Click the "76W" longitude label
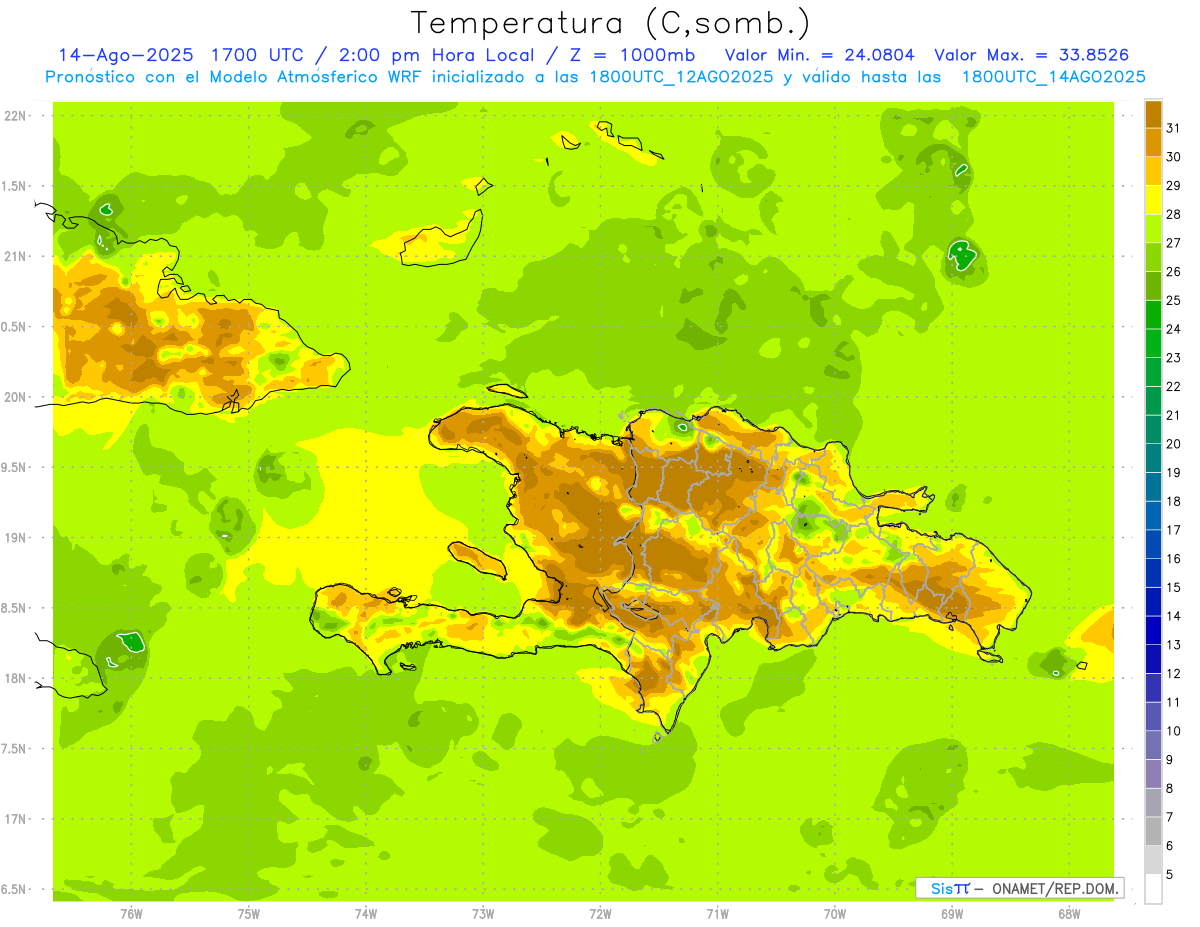1200x927 pixels. [131, 914]
